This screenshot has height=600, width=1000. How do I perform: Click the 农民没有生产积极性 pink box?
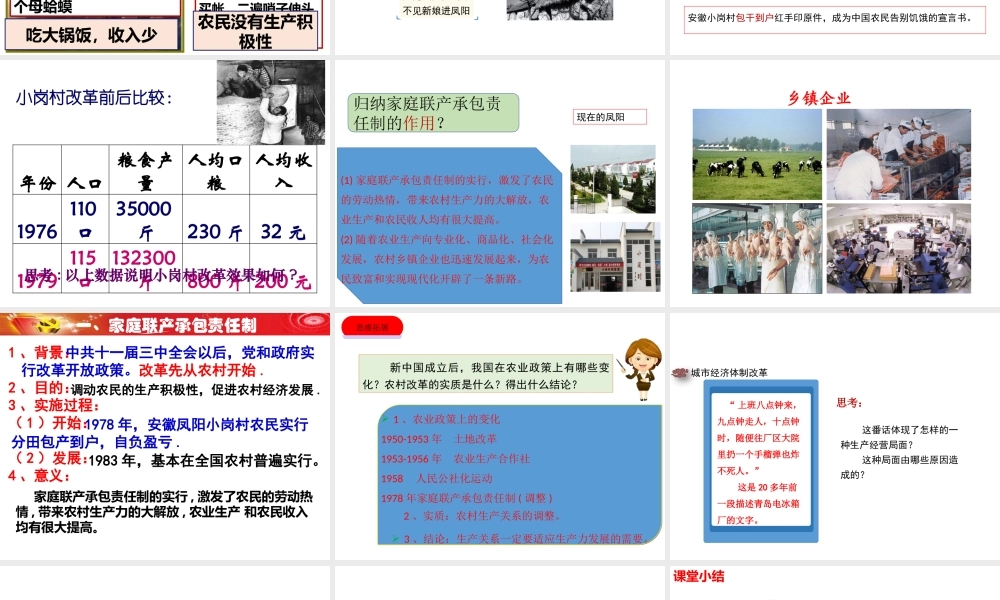point(255,31)
